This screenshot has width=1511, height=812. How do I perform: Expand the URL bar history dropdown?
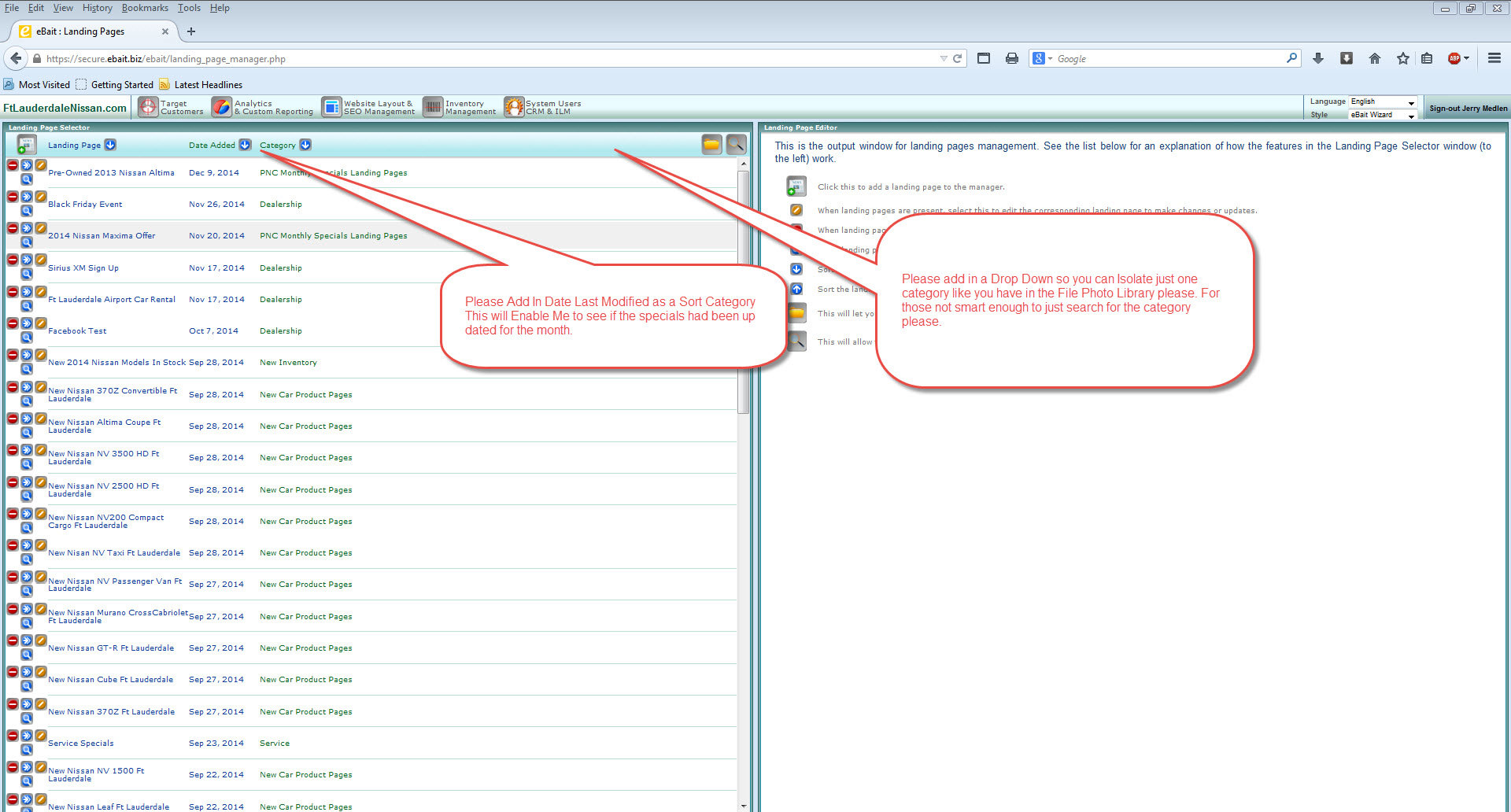coord(944,58)
